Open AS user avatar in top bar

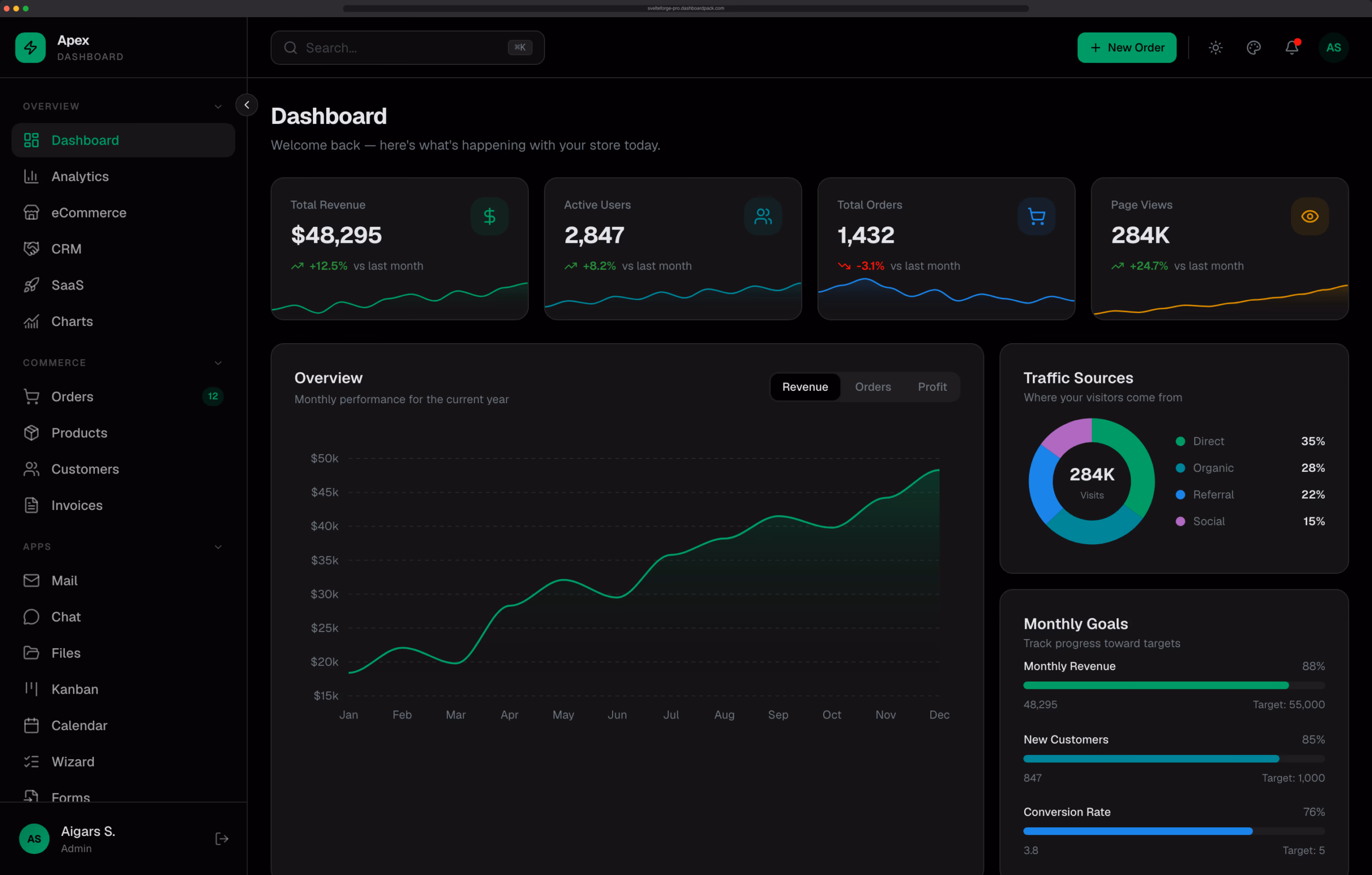(1333, 48)
